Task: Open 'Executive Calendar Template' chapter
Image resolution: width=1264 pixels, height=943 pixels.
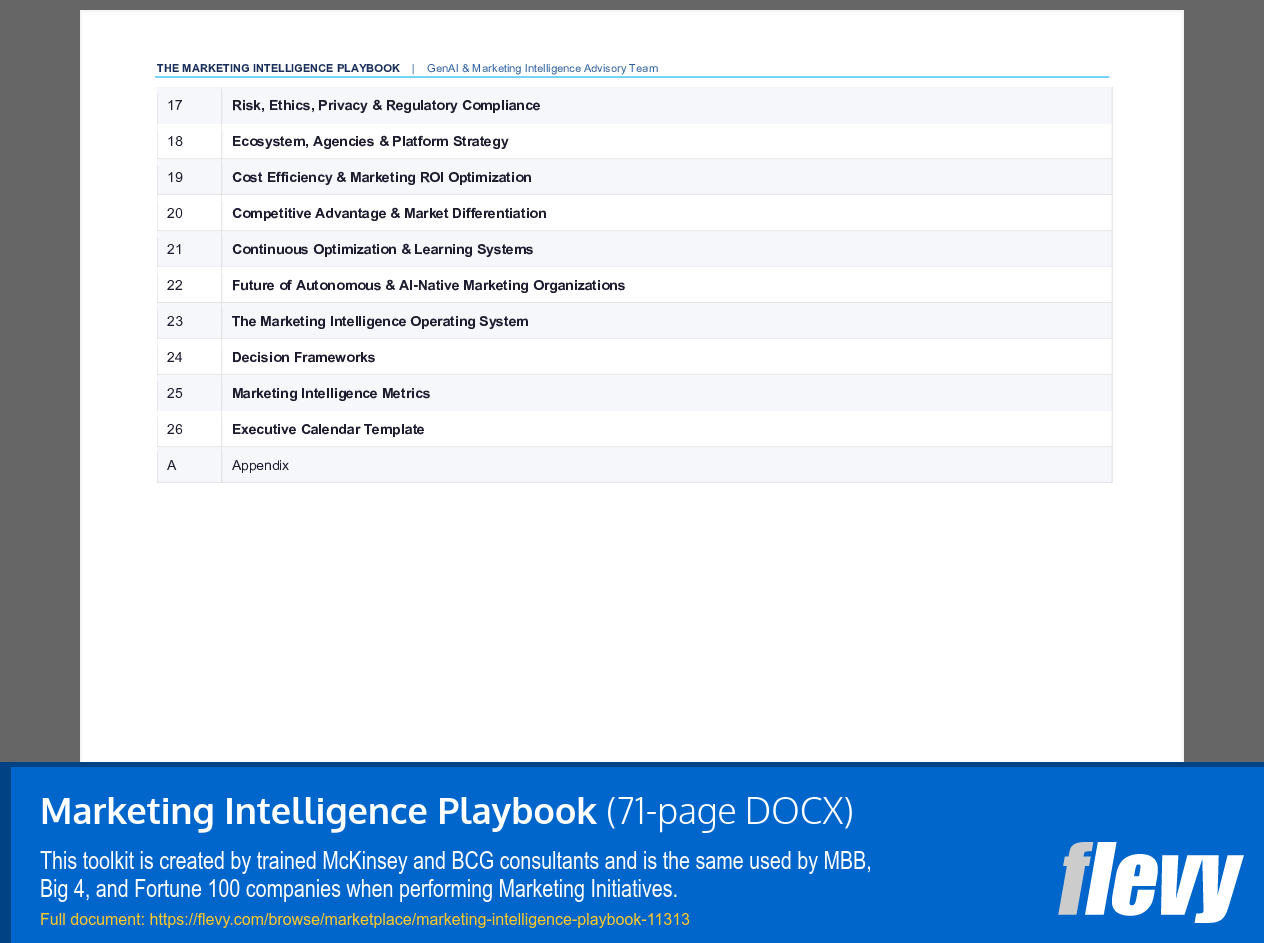Action: (x=328, y=429)
